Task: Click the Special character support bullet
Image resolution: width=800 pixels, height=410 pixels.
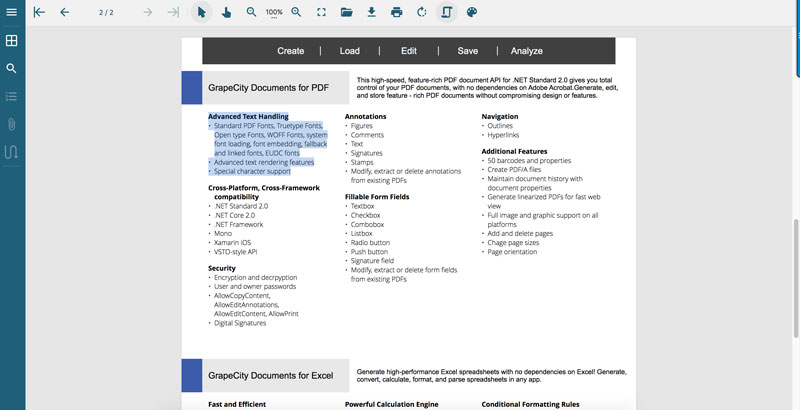Action: 253,171
